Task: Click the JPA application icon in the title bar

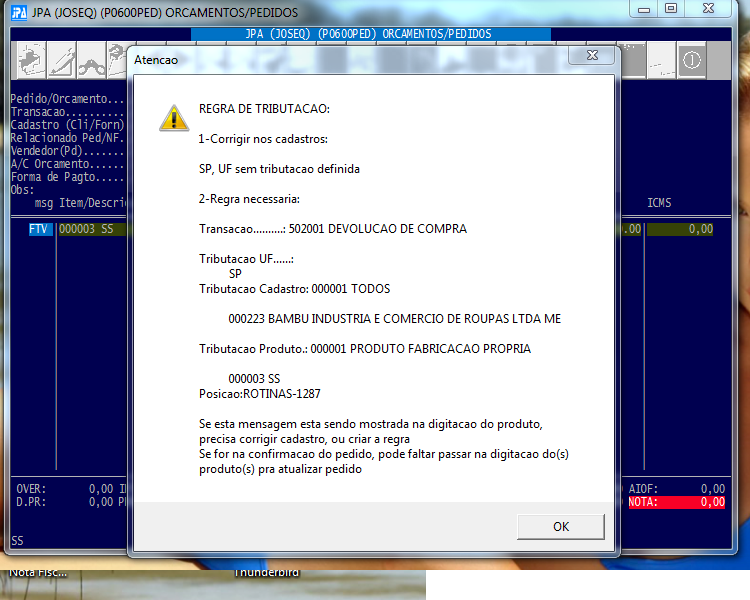Action: pyautogui.click(x=18, y=10)
